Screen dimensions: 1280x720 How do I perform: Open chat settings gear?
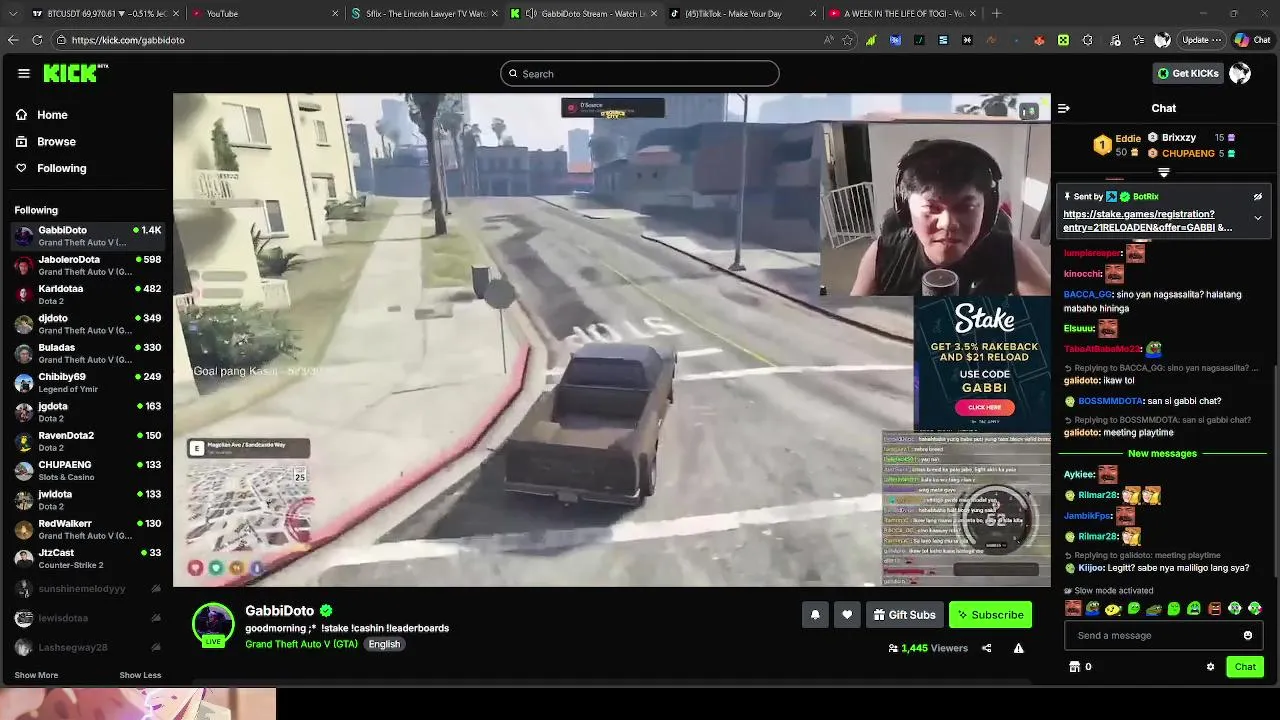1210,667
